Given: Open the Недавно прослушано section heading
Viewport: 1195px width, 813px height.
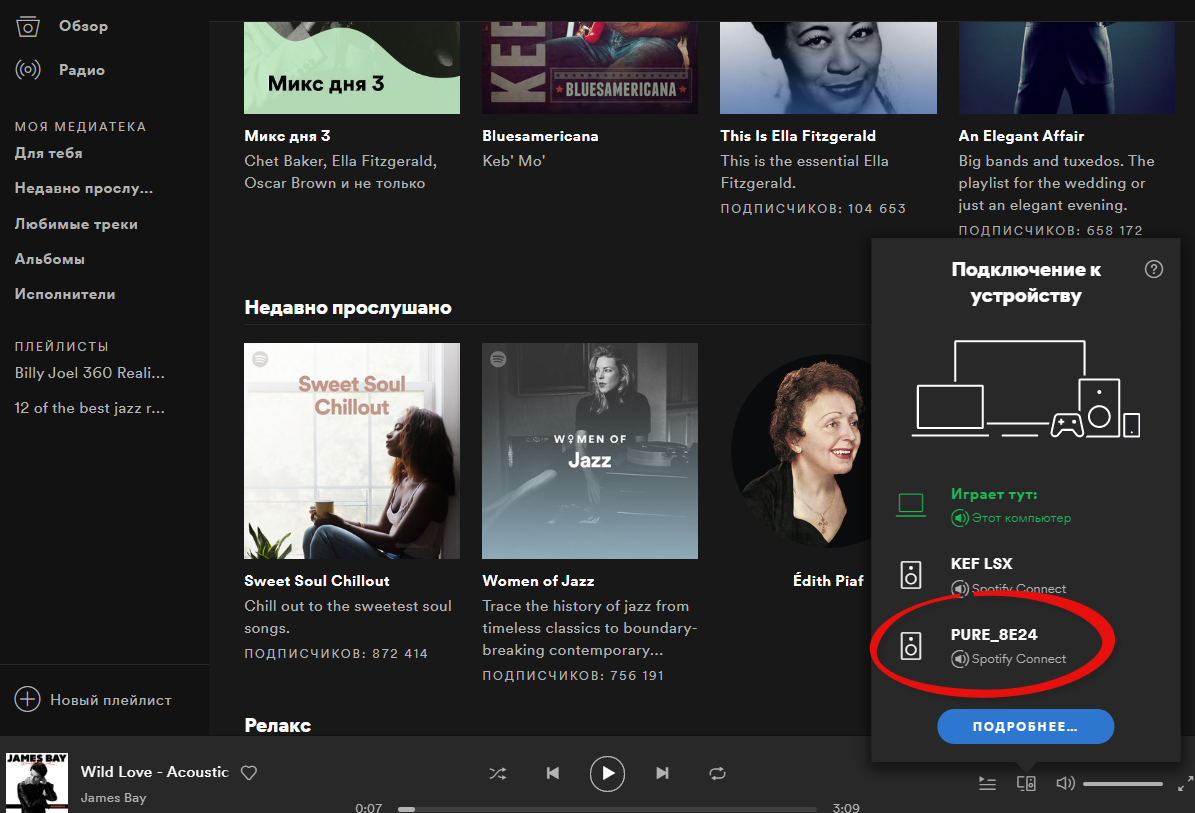Looking at the screenshot, I should pos(348,307).
